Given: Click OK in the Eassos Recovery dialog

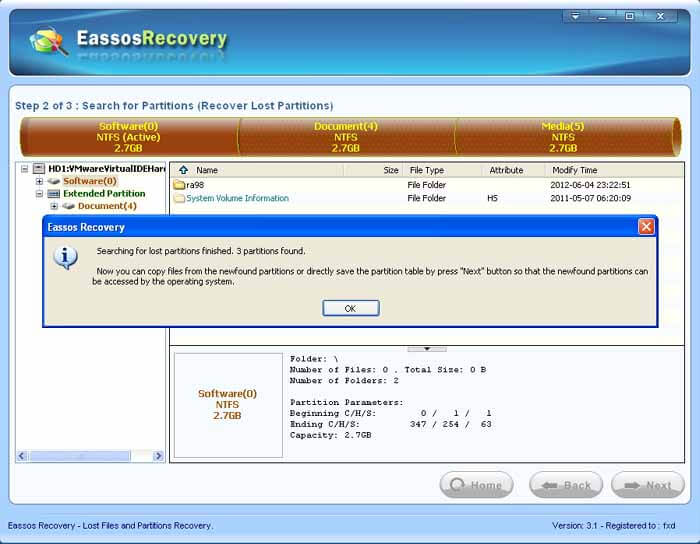Looking at the screenshot, I should coord(350,308).
